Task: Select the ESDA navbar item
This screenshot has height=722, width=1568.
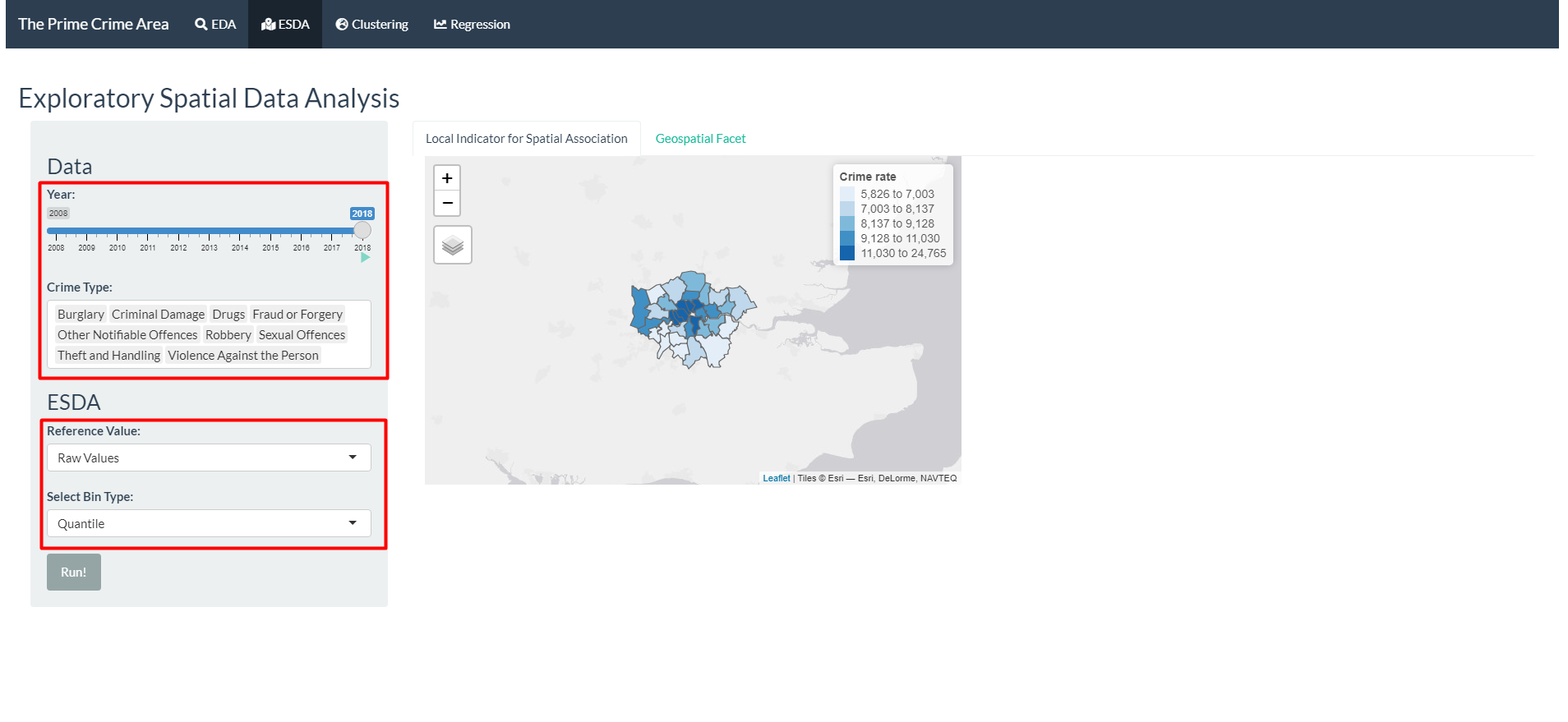Action: coord(285,25)
